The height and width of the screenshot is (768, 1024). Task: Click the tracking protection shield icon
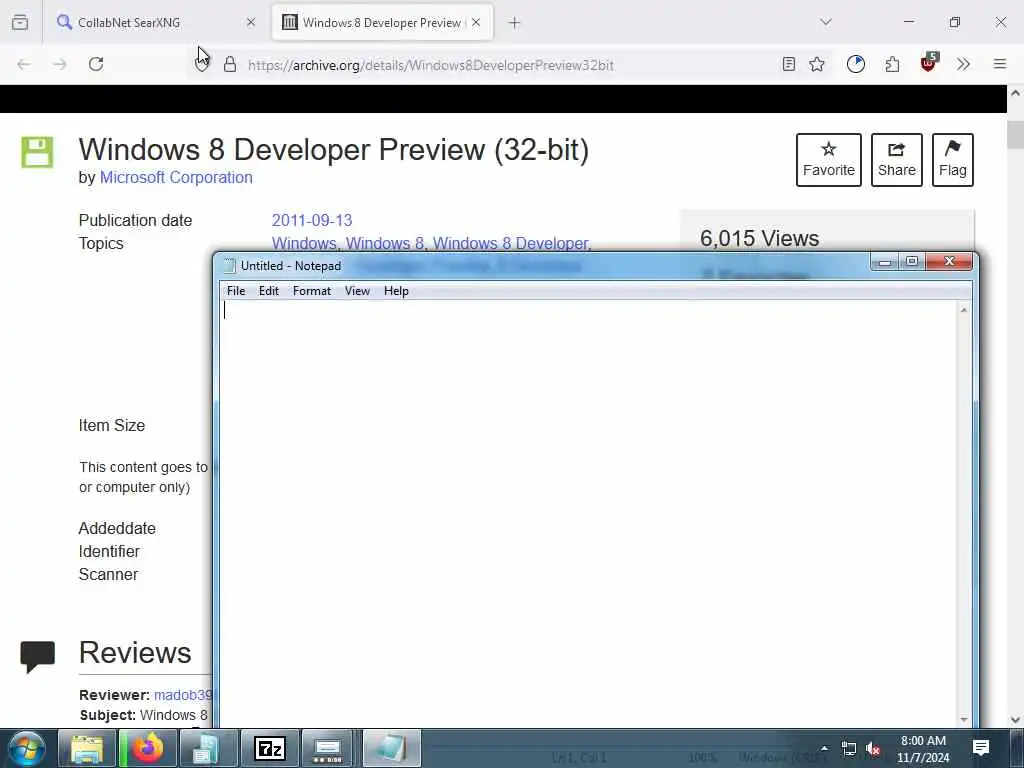tap(202, 64)
